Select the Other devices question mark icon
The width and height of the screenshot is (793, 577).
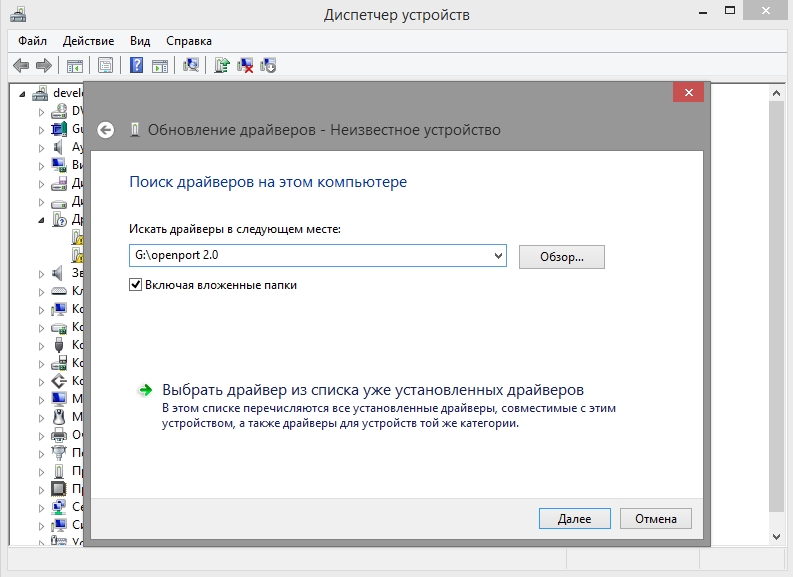click(x=59, y=219)
